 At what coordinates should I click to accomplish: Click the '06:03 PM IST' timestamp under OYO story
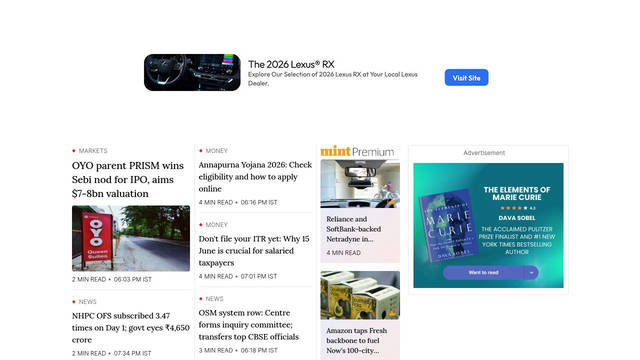click(133, 280)
